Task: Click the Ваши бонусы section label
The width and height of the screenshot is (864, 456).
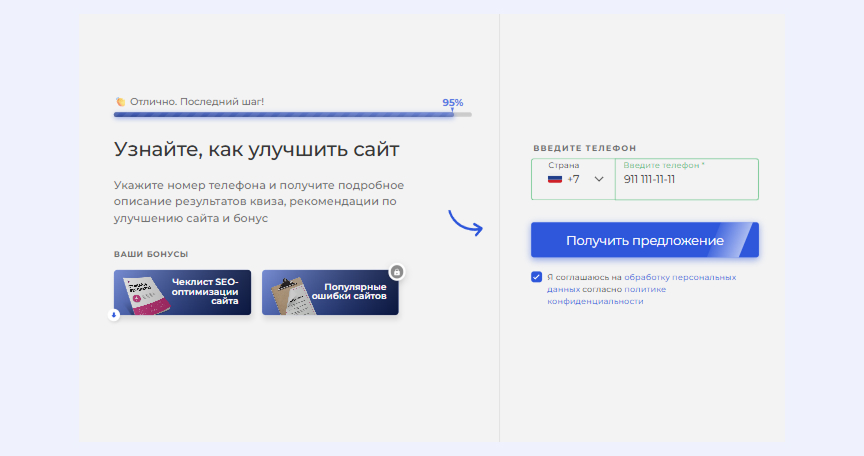Action: point(150,254)
